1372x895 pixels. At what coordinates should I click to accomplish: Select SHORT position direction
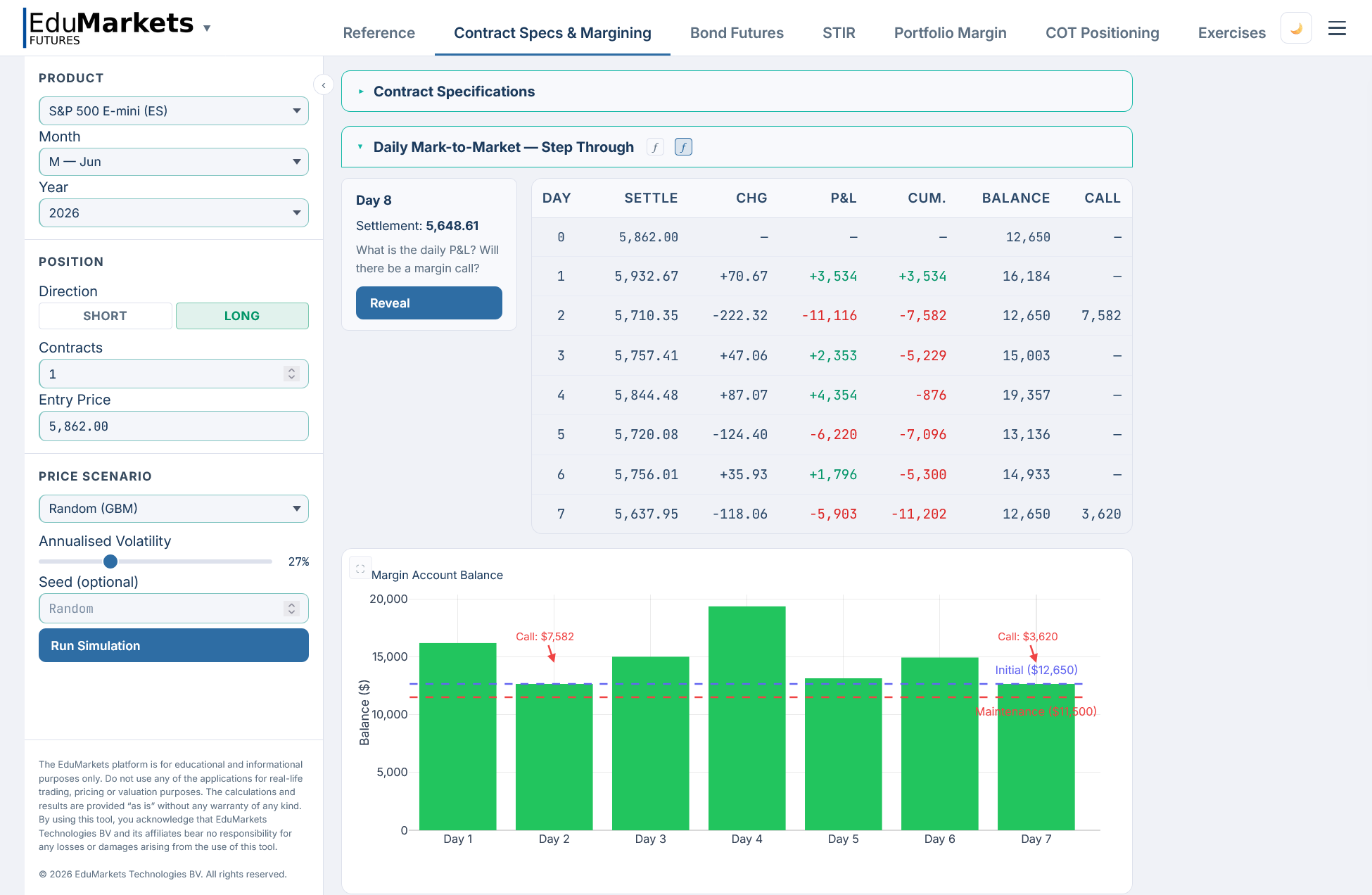click(x=105, y=315)
